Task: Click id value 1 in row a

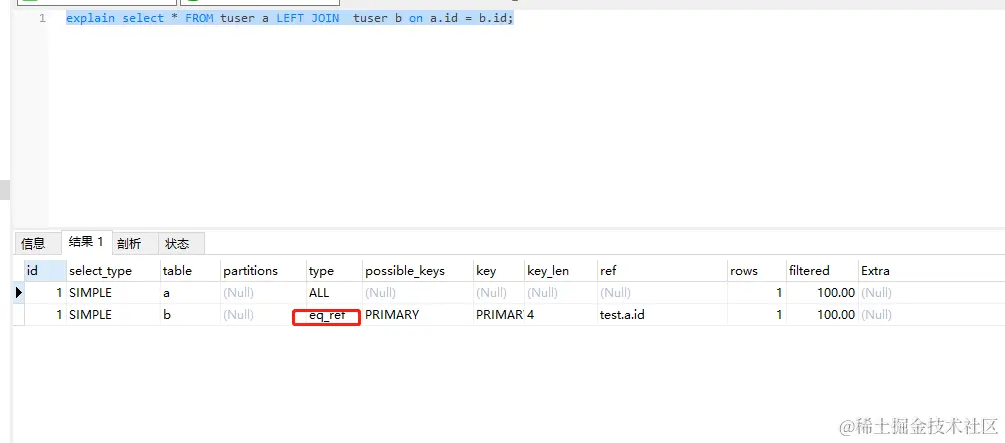Action: [45, 293]
